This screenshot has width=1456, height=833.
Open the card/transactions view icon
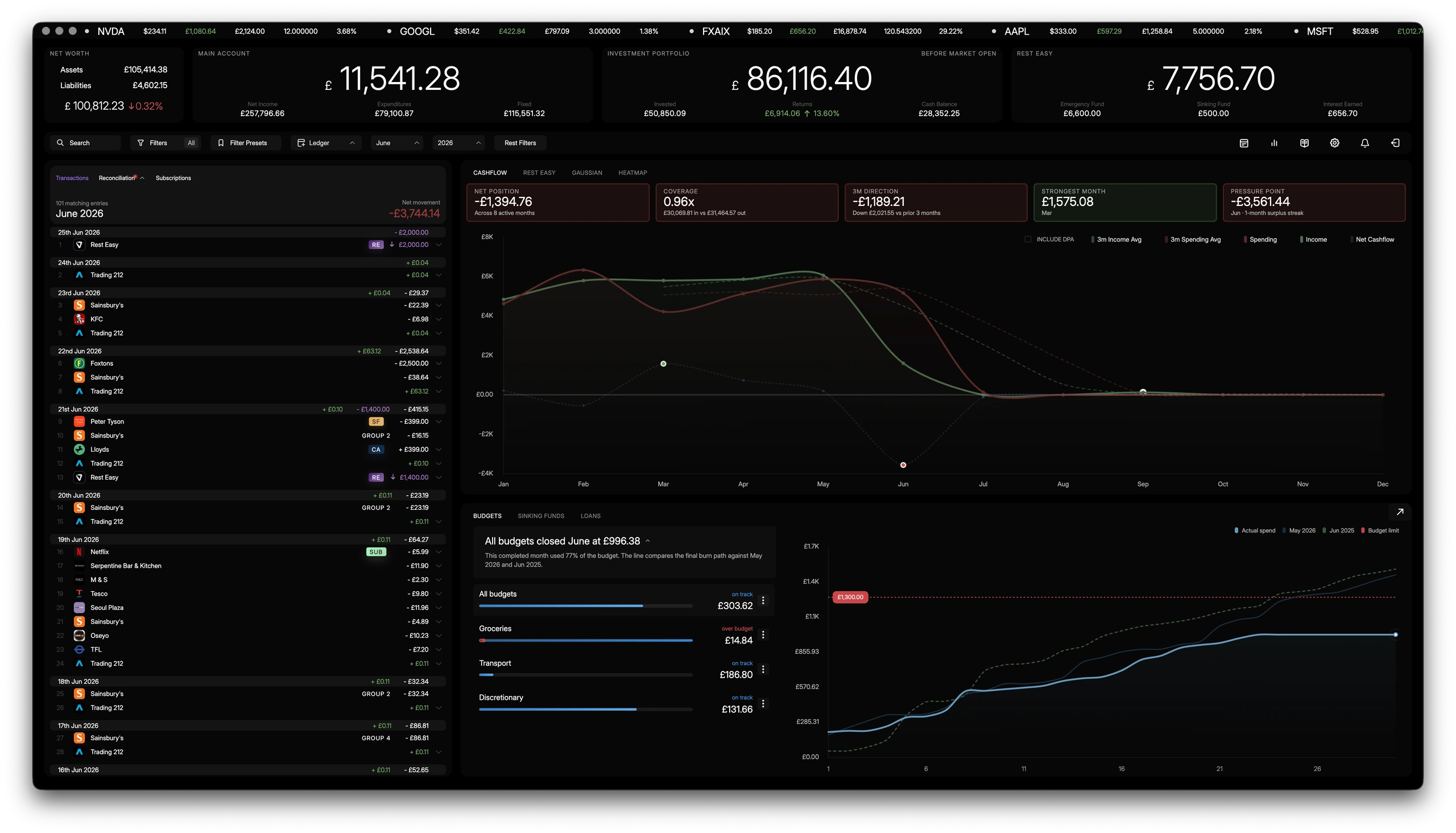pyautogui.click(x=1243, y=143)
